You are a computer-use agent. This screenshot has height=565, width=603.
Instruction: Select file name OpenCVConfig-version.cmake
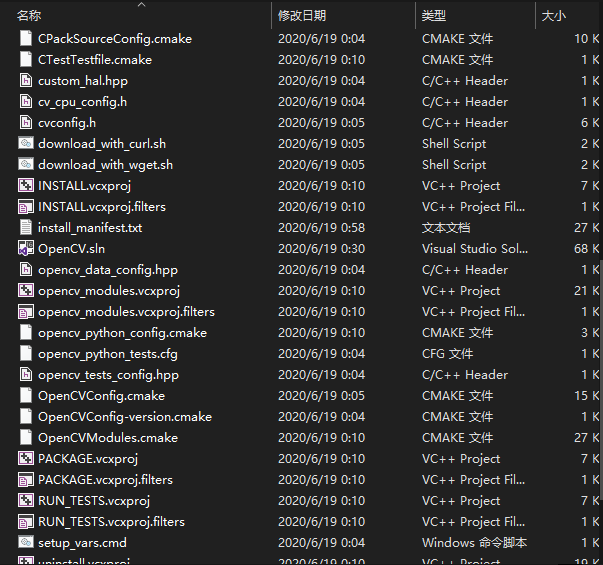point(125,417)
